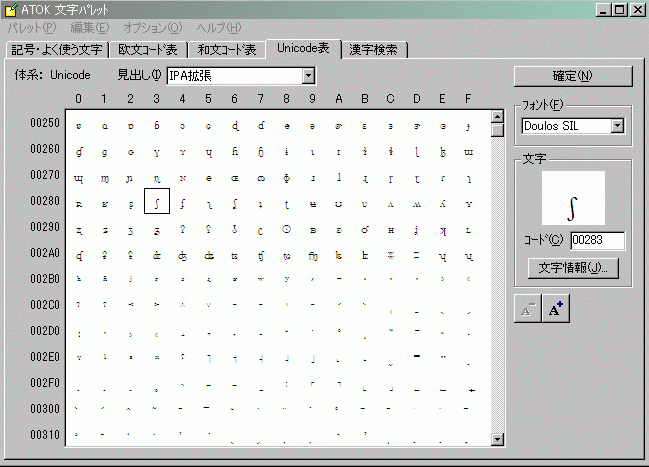
Task: Open the パレット(P) menu
Action: tap(32, 28)
